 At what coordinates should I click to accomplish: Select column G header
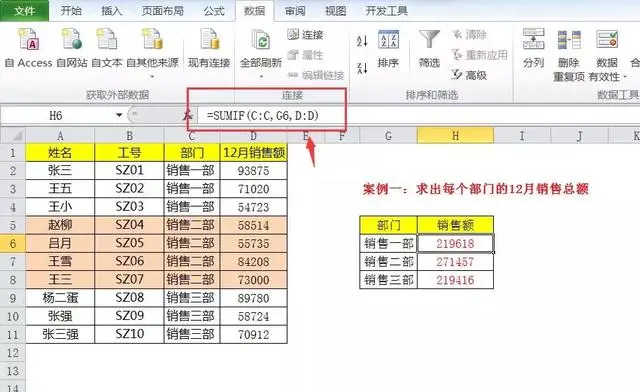[388, 136]
